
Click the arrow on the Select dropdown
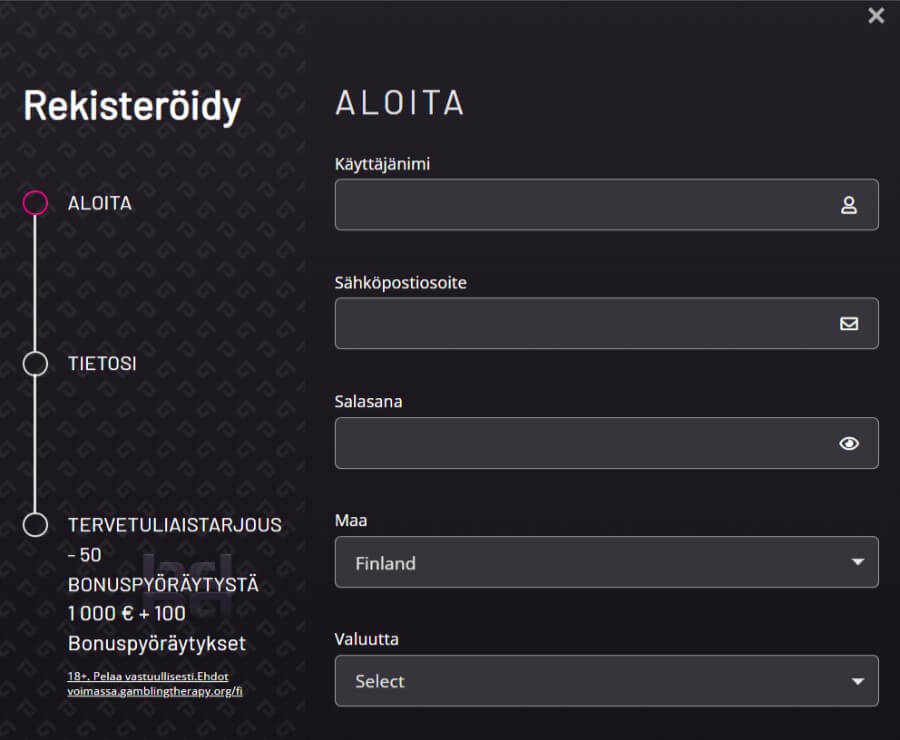click(x=857, y=681)
